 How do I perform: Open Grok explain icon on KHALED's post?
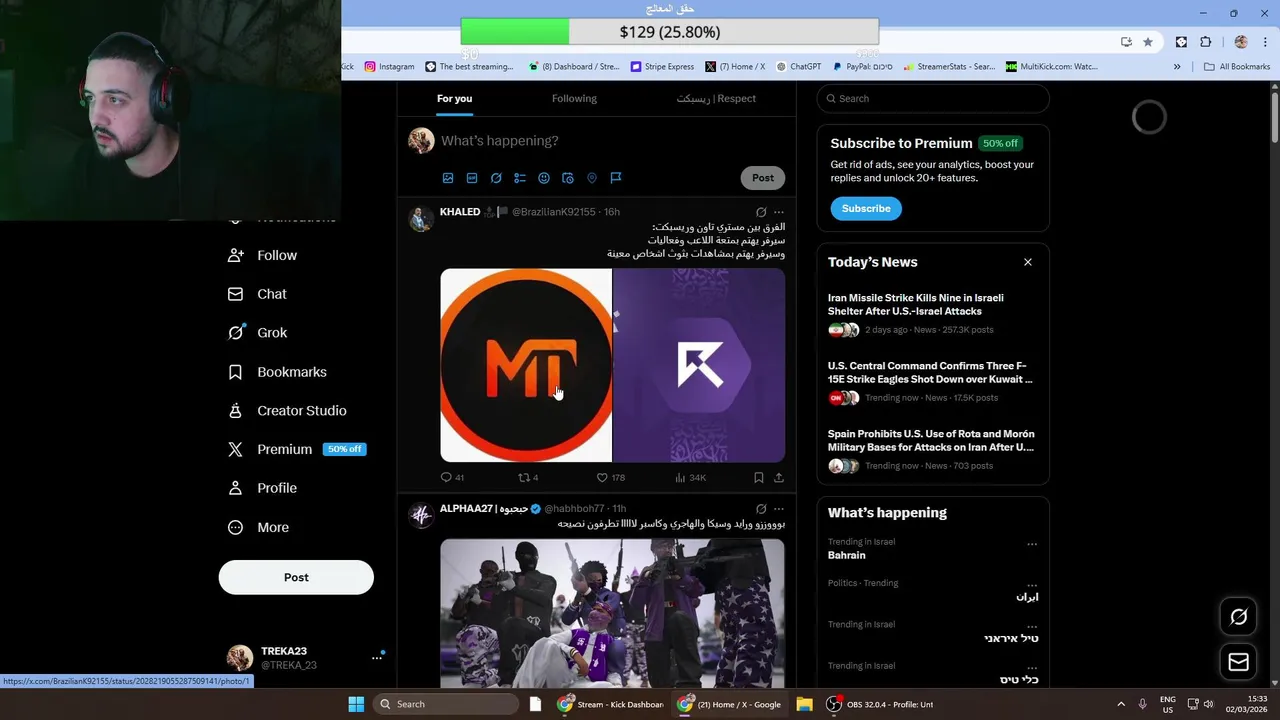click(x=761, y=212)
